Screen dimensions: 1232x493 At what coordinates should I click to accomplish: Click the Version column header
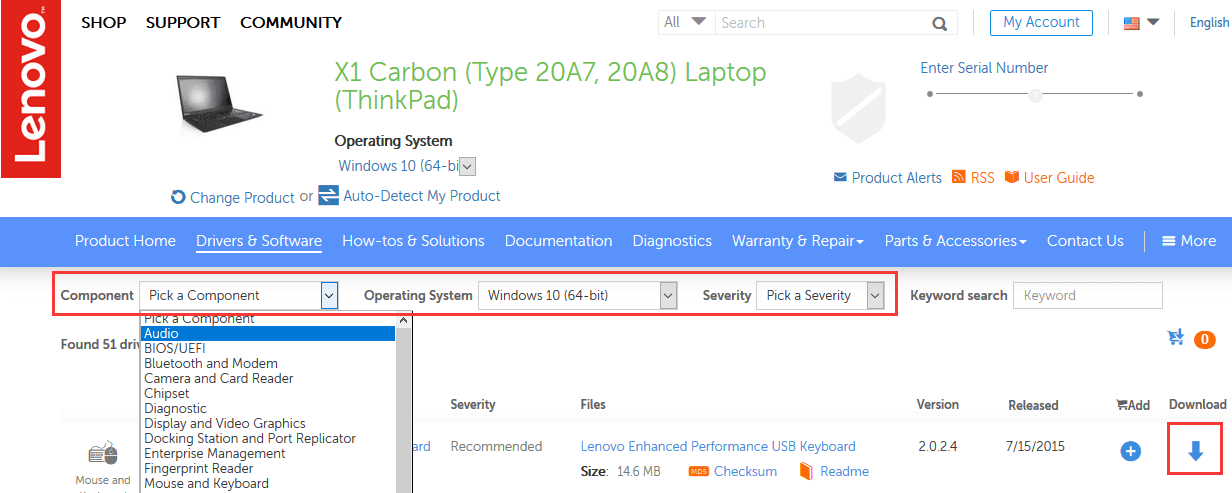[x=938, y=404]
